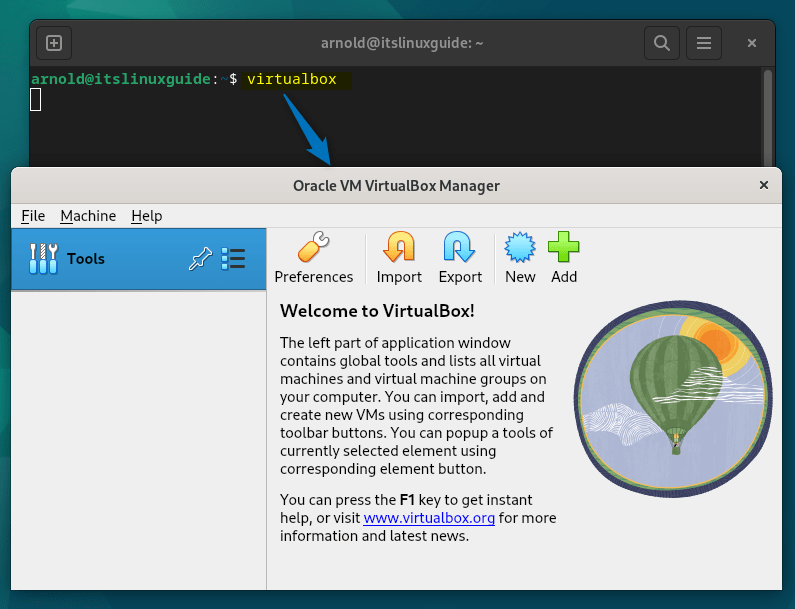The image size is (795, 609).
Task: Close the terminal window
Action: pos(752,43)
